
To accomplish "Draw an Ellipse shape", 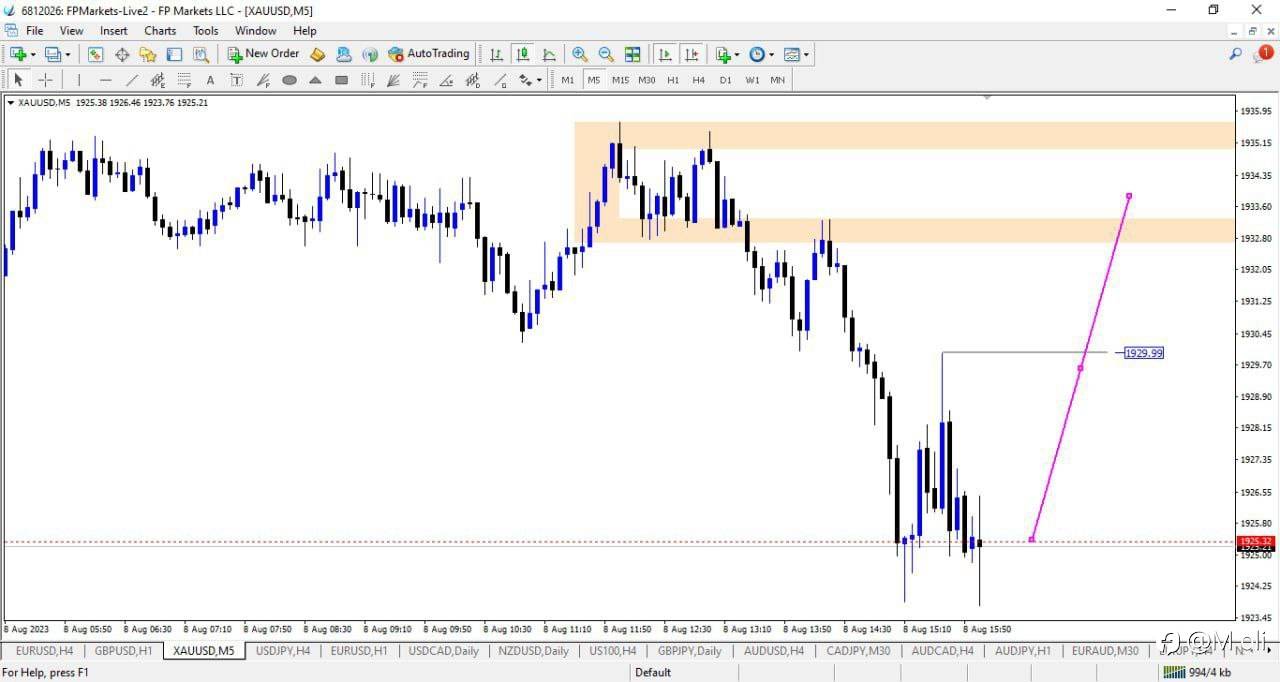I will coord(289,80).
